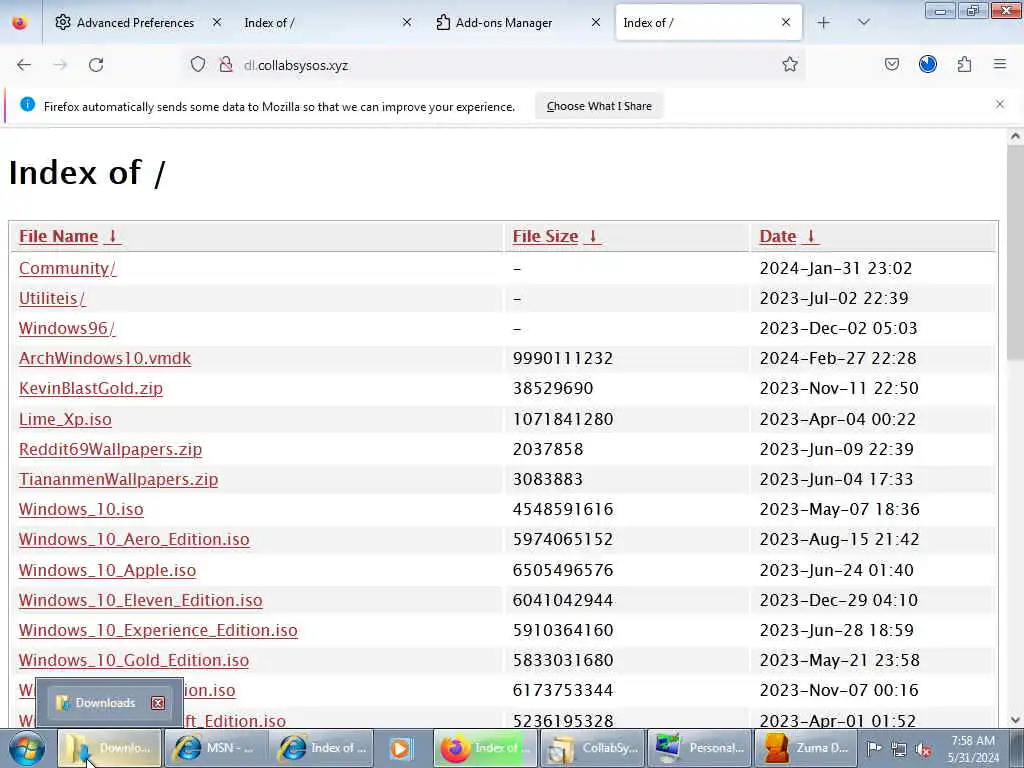Open the Firefox hamburger application menu
This screenshot has height=768, width=1024.
(1000, 64)
